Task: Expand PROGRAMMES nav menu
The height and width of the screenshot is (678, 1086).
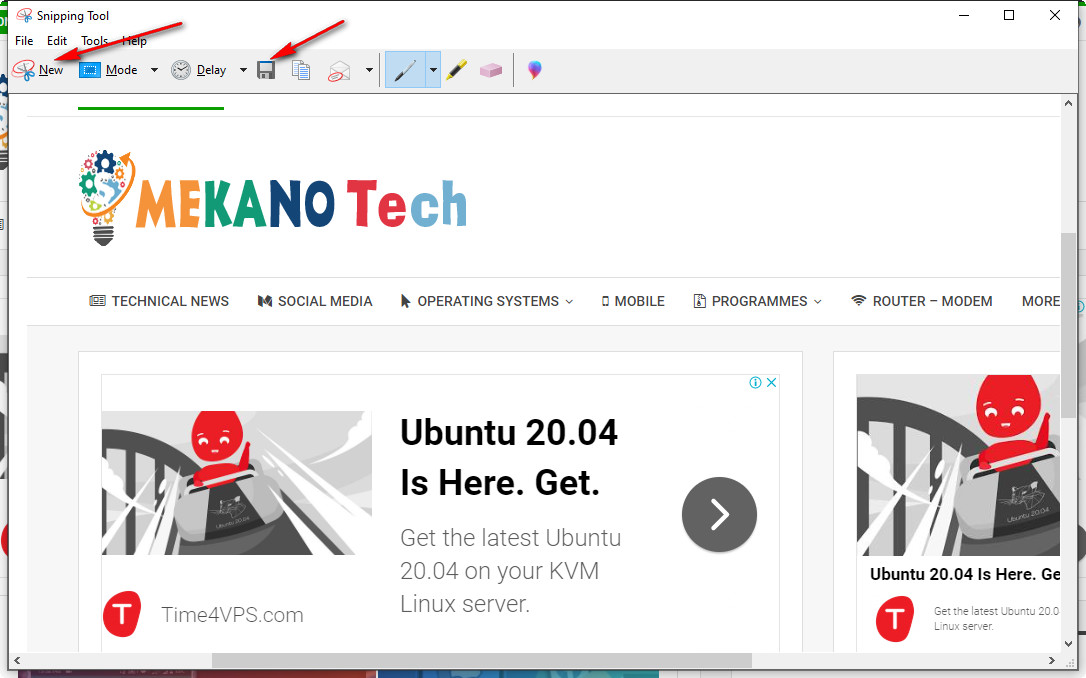Action: 758,301
